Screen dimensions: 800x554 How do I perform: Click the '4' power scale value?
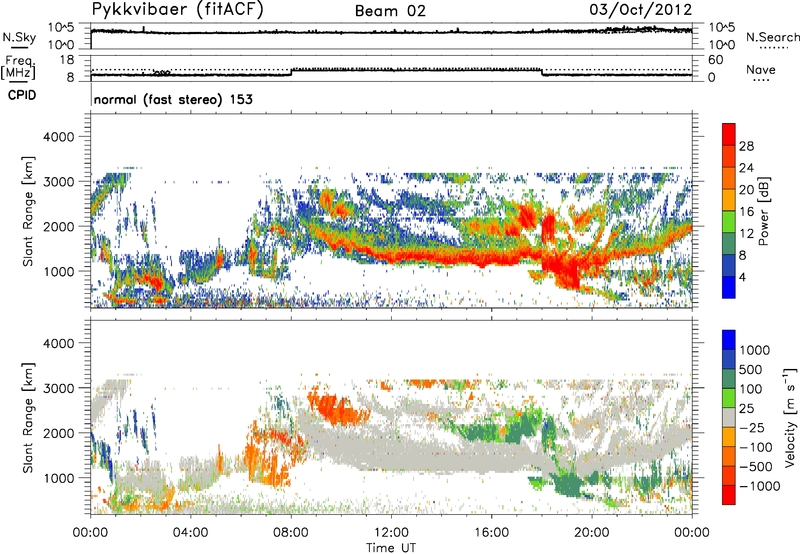click(742, 278)
